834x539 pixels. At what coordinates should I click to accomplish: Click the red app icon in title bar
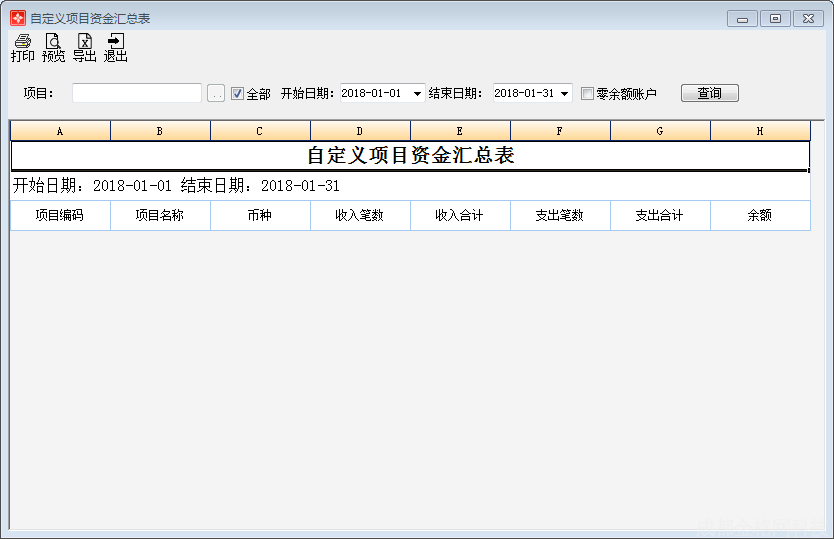pos(18,18)
